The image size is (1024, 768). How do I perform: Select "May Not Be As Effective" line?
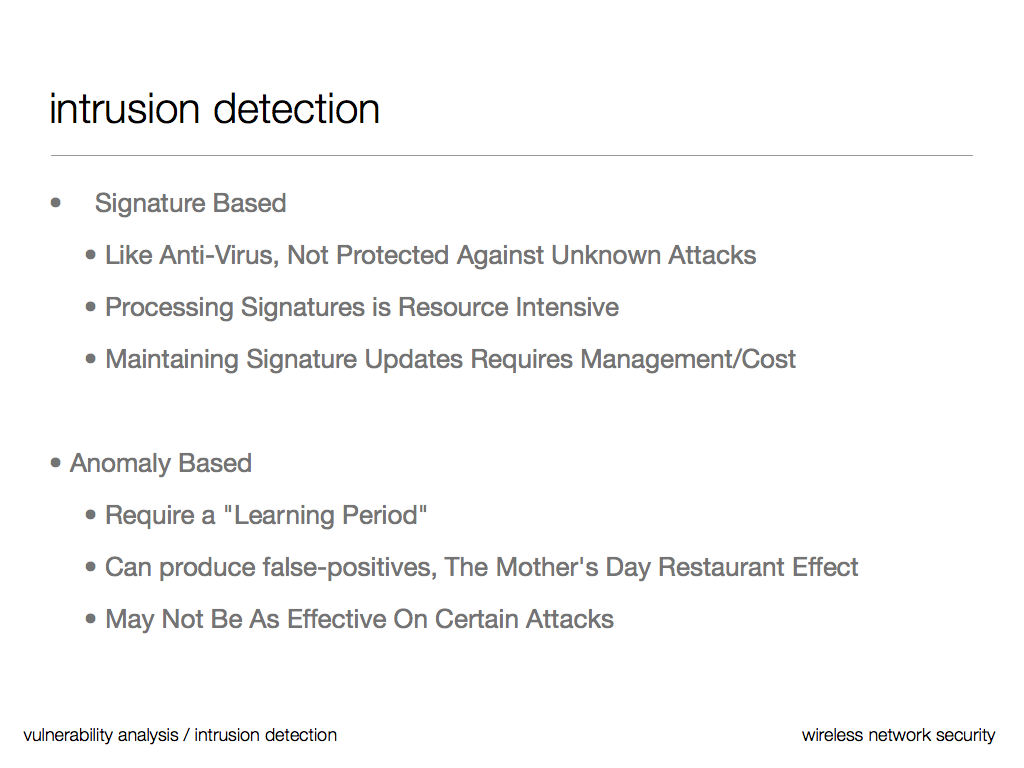pyautogui.click(x=359, y=620)
